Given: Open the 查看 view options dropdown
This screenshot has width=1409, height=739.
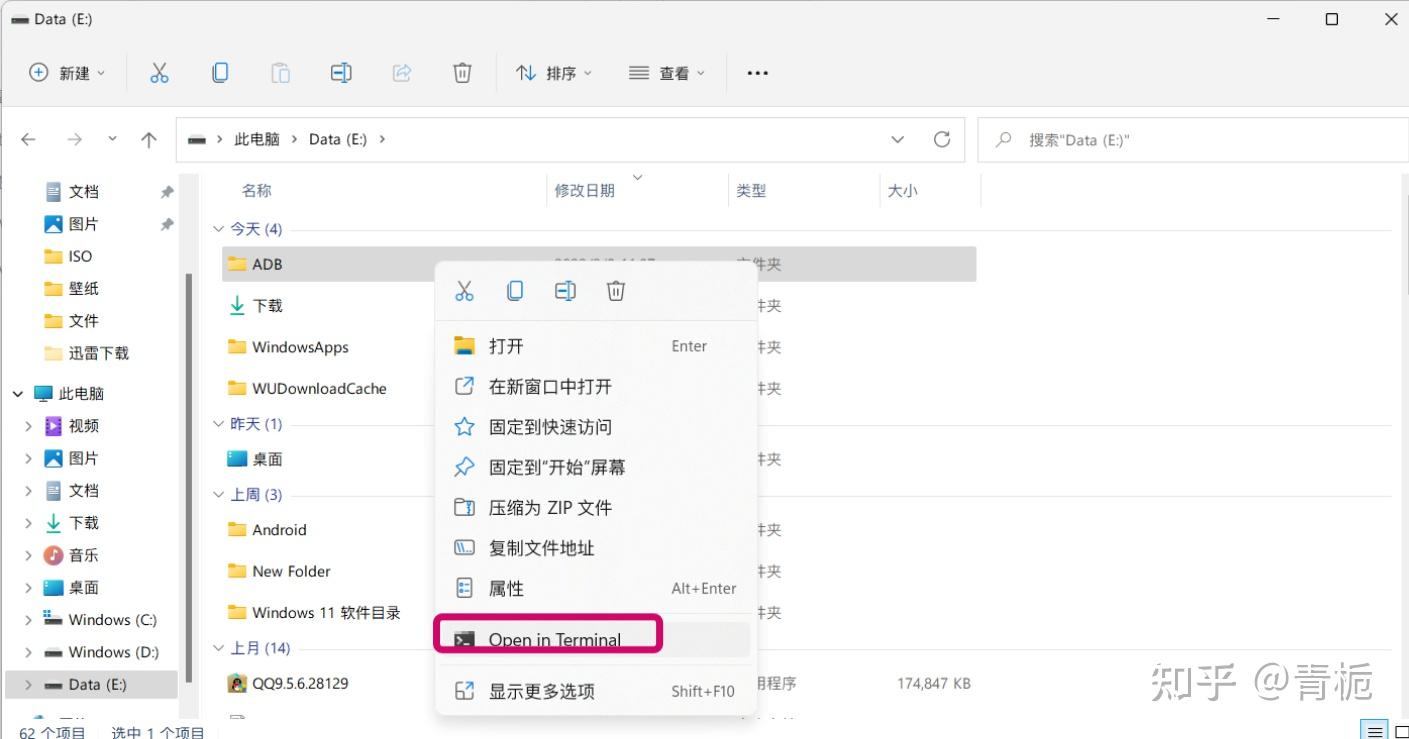Looking at the screenshot, I should point(666,72).
